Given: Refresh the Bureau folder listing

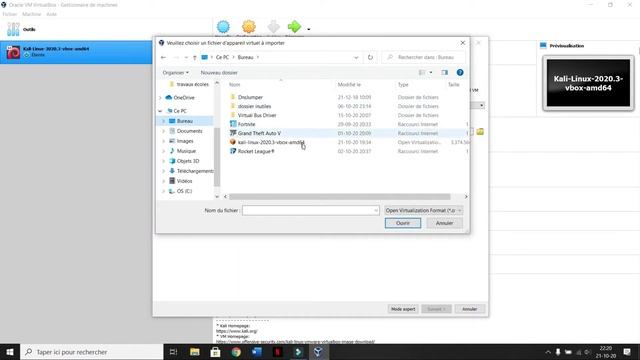Looking at the screenshot, I should tap(370, 58).
